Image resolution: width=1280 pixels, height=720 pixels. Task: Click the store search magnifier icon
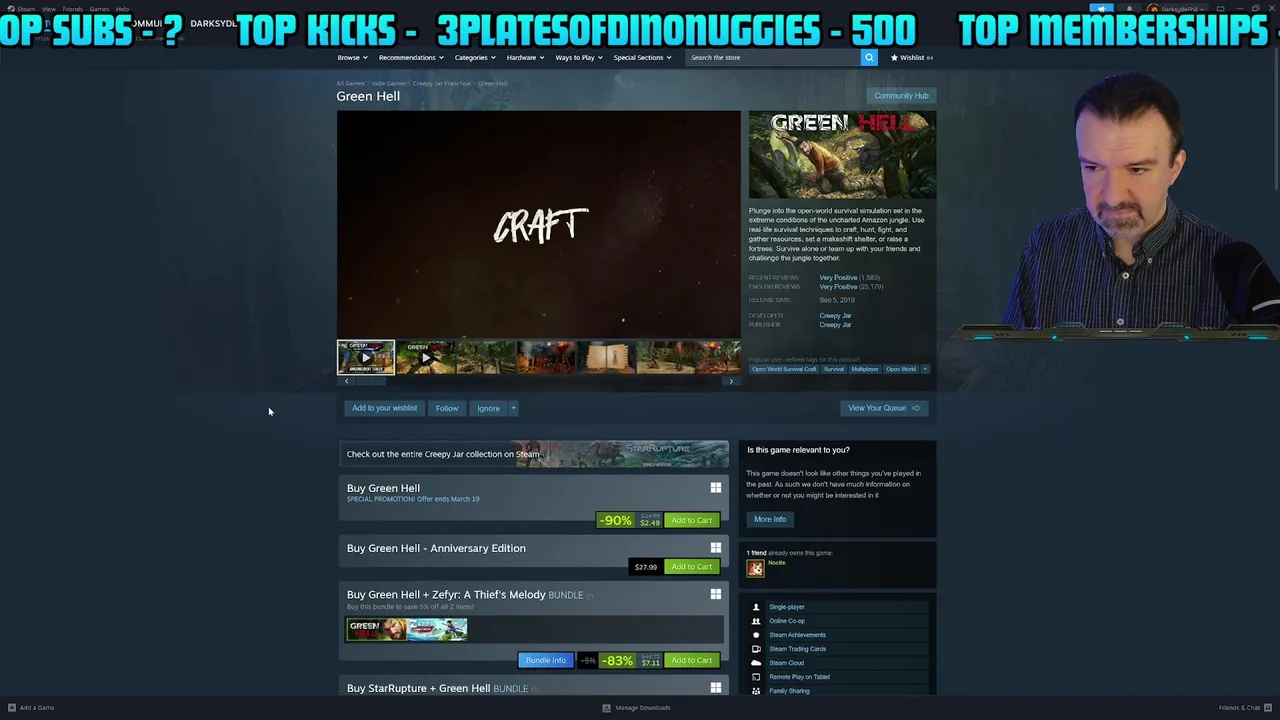tap(869, 57)
